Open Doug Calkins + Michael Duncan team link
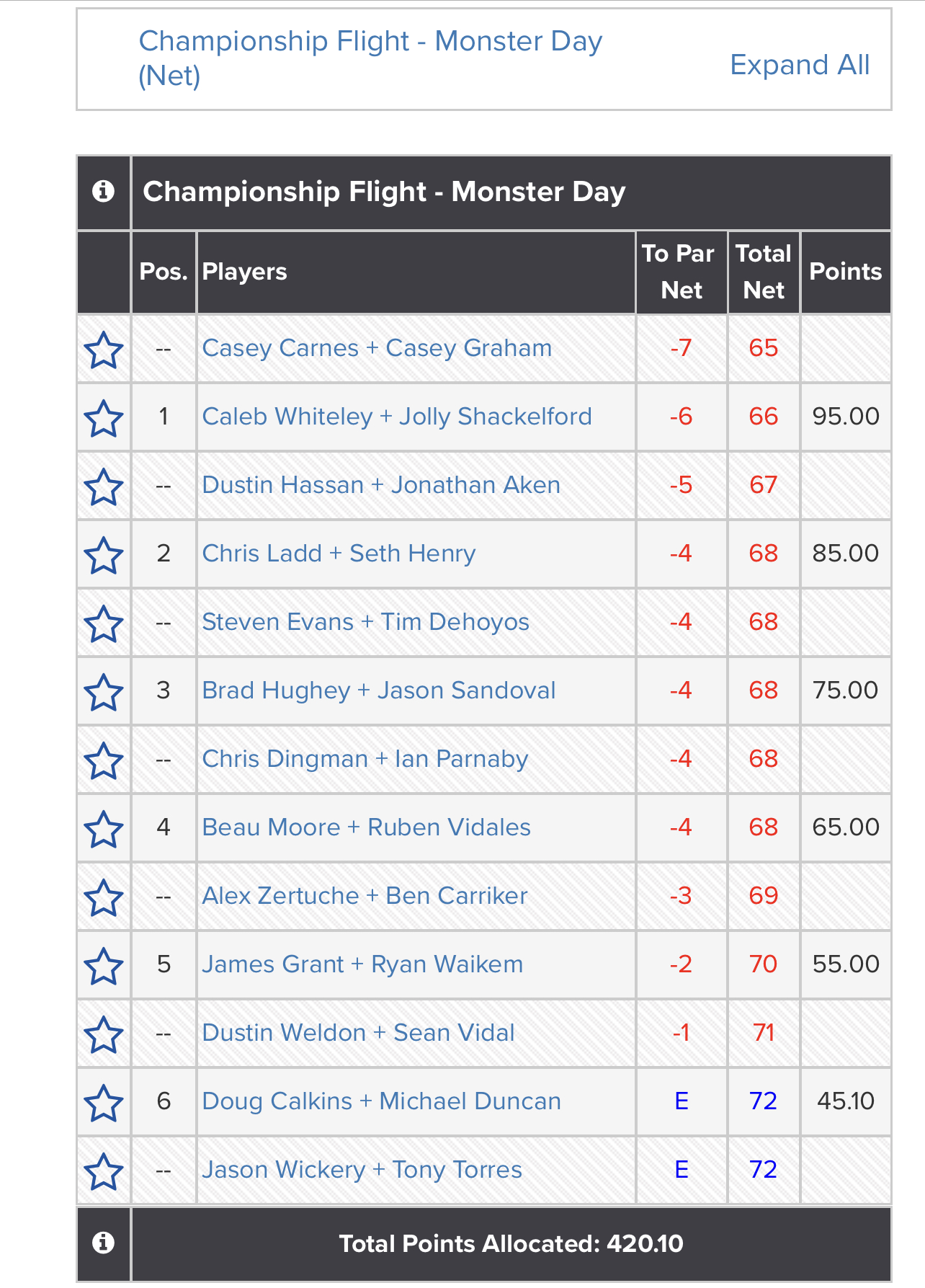This screenshot has height=1288, width=925. 381,1101
